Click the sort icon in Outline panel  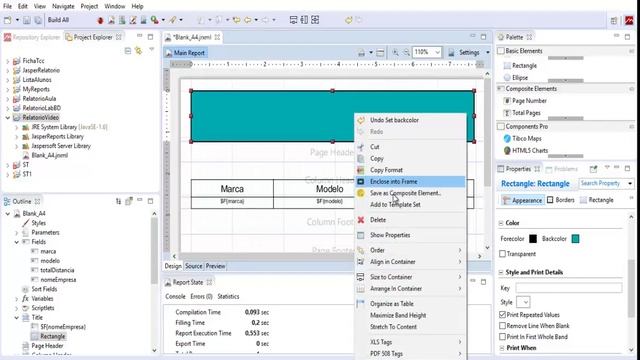pyautogui.click(x=118, y=201)
